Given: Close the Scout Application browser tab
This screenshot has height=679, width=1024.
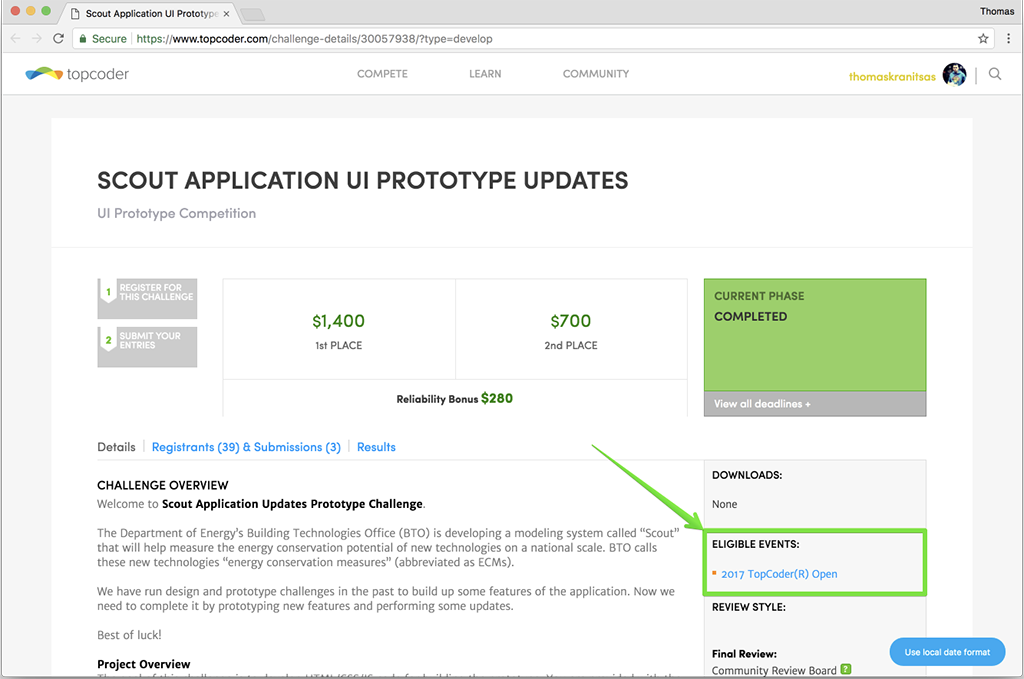Looking at the screenshot, I should tap(226, 14).
